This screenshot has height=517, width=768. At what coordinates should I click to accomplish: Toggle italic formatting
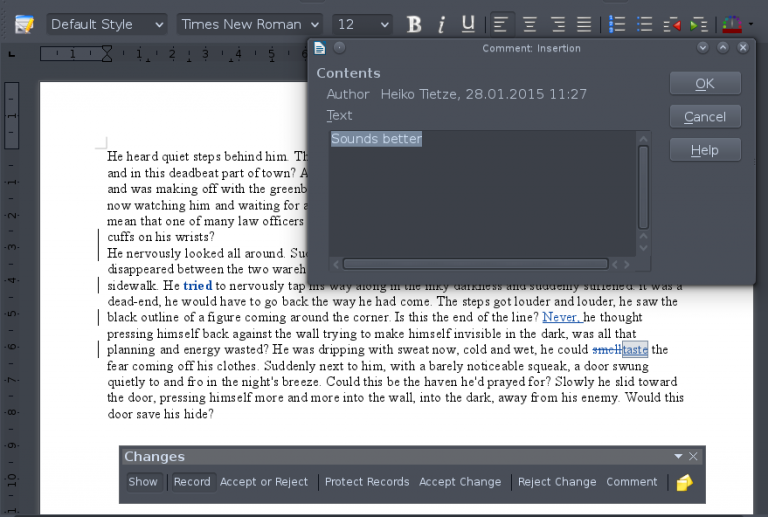[441, 24]
